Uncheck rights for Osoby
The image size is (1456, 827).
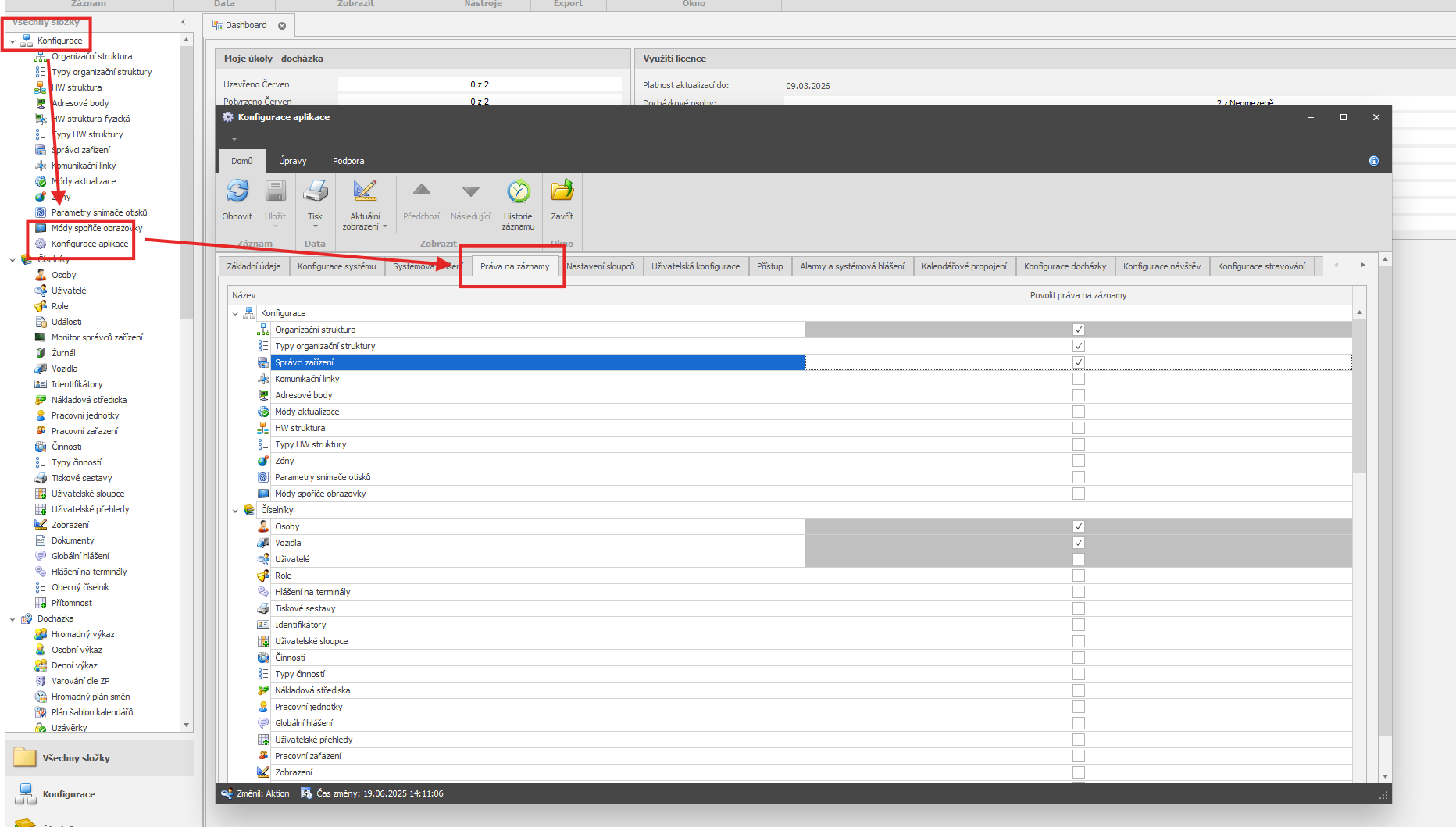pyautogui.click(x=1078, y=526)
